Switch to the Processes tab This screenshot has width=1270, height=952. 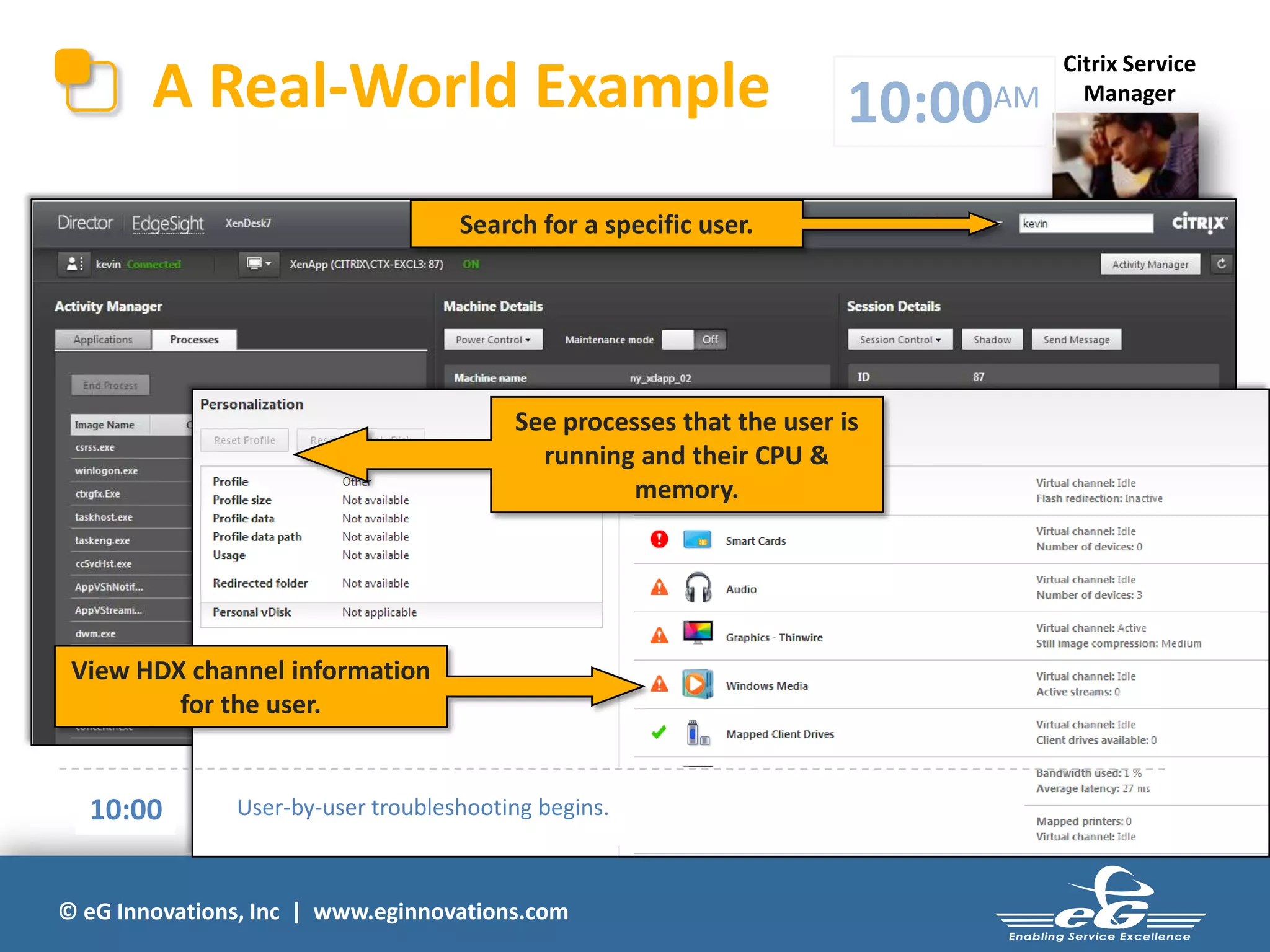(194, 340)
